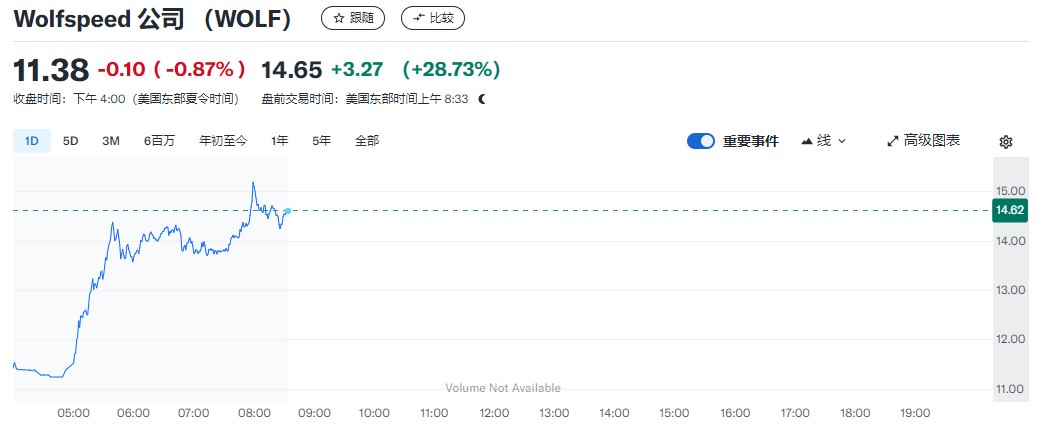Toggle the 重要事件 key events switch
The height and width of the screenshot is (442, 1048).
tap(701, 141)
